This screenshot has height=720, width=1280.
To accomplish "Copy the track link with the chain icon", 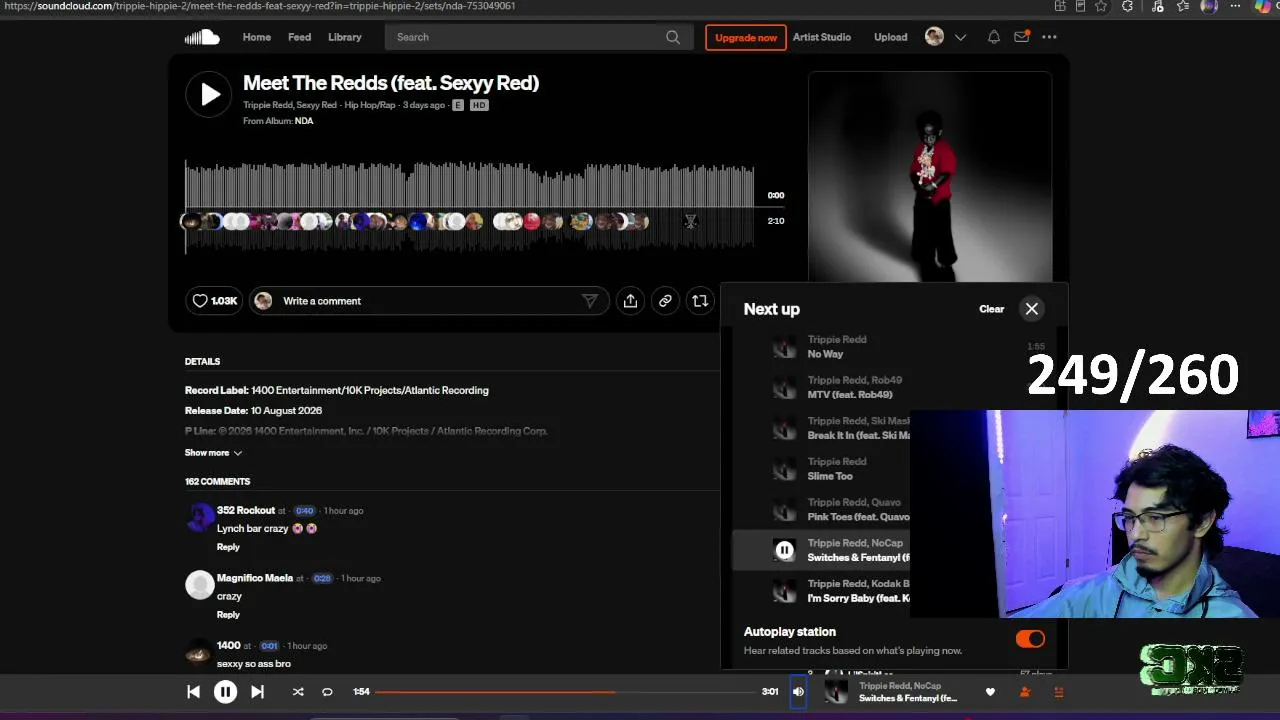I will pos(665,301).
